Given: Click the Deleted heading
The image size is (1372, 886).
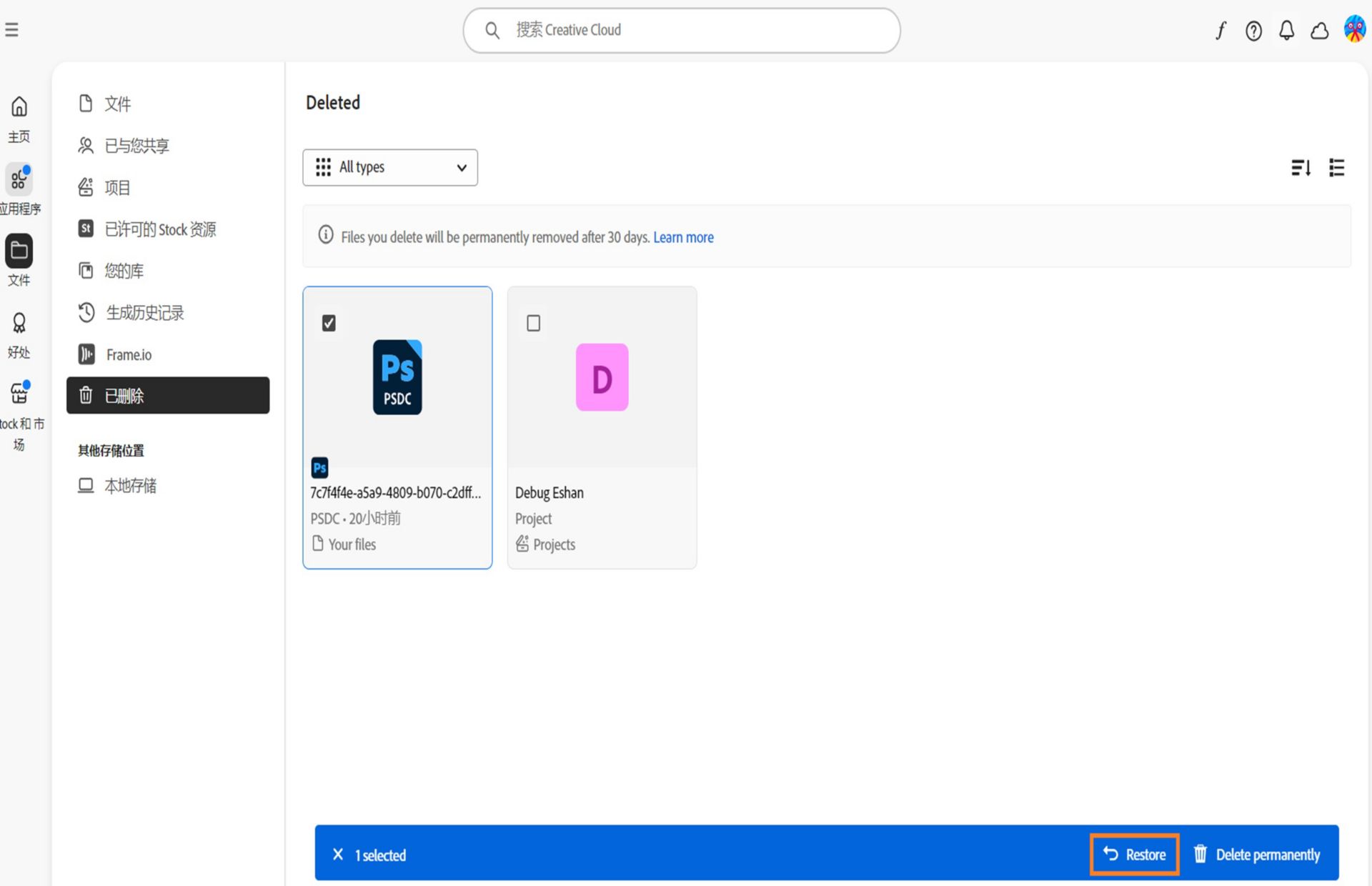Looking at the screenshot, I should pos(333,103).
